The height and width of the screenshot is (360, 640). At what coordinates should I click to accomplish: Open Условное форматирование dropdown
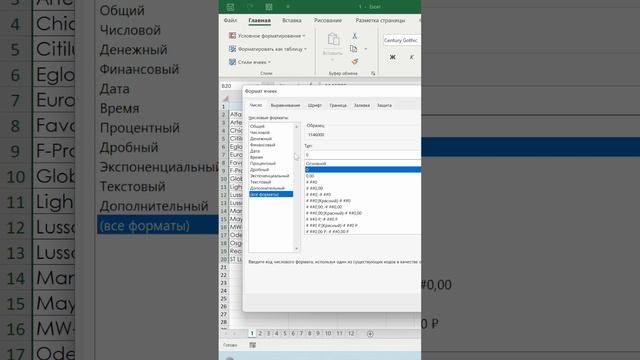pos(267,36)
